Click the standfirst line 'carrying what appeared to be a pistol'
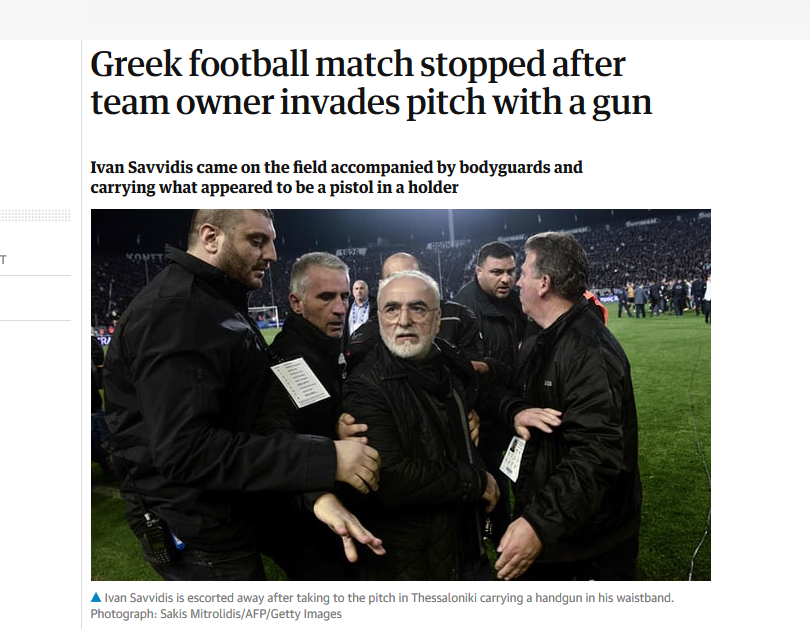 [274, 187]
